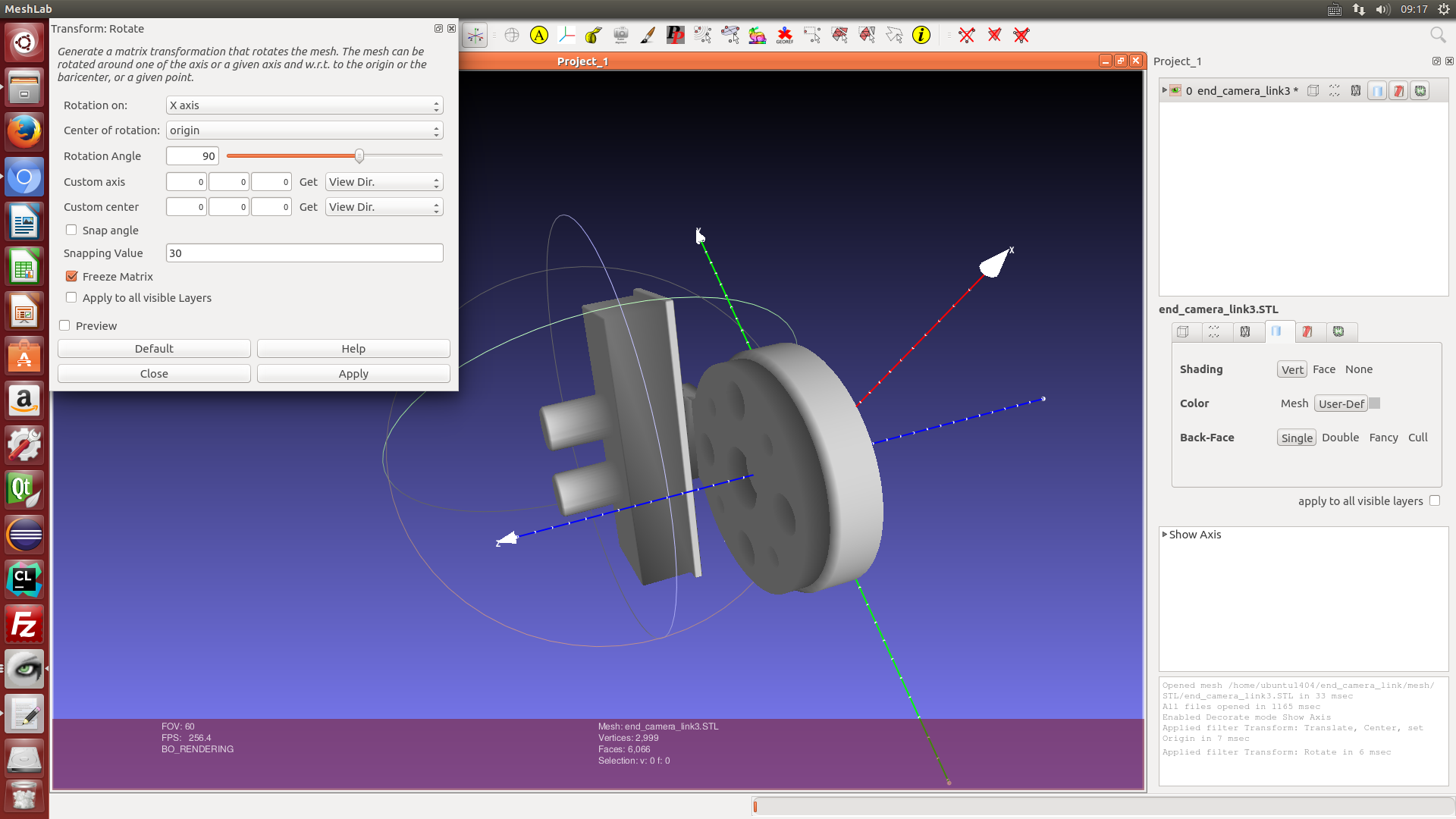The width and height of the screenshot is (1456, 819).
Task: Open the Raster Alignment camera tool
Action: [x=621, y=35]
